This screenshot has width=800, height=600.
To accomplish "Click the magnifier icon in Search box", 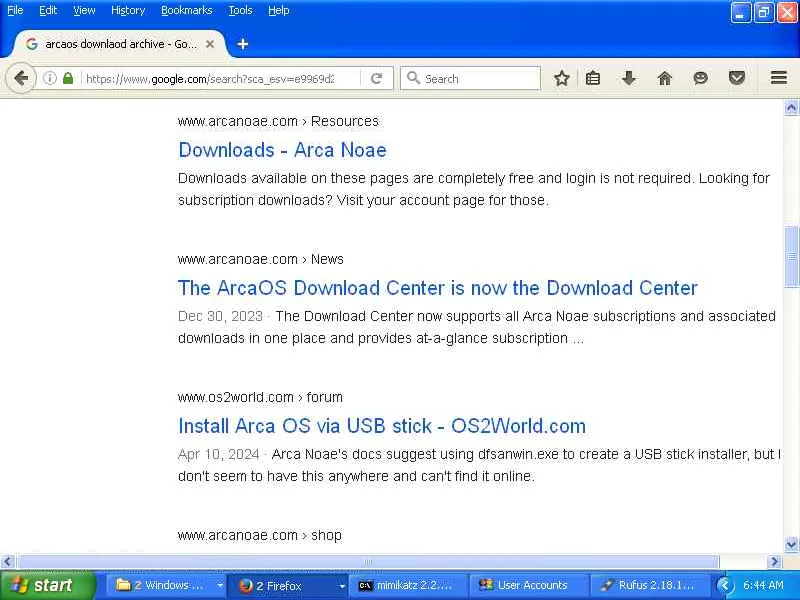I will 413,78.
